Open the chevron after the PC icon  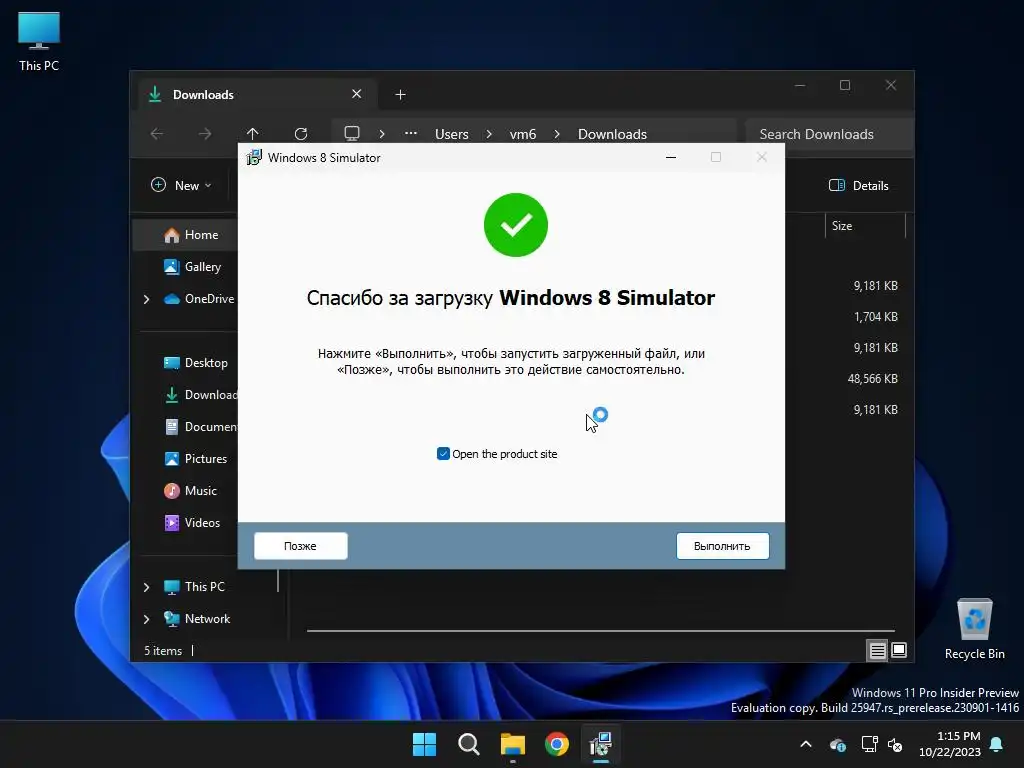click(x=382, y=134)
